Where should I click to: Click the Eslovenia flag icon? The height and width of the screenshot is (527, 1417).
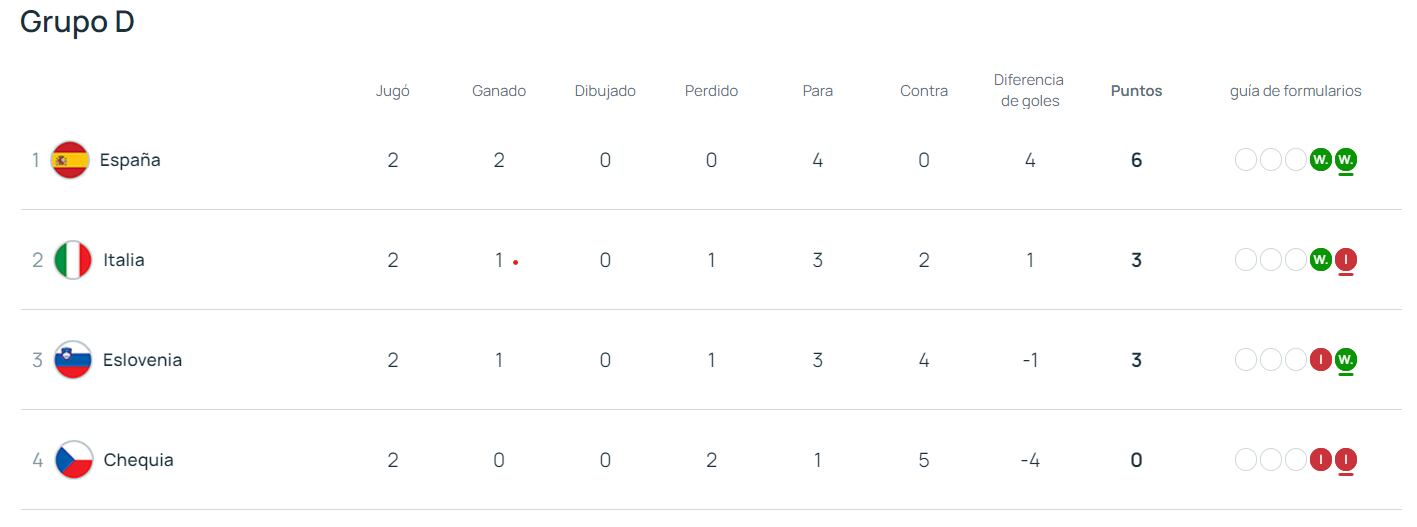point(73,360)
